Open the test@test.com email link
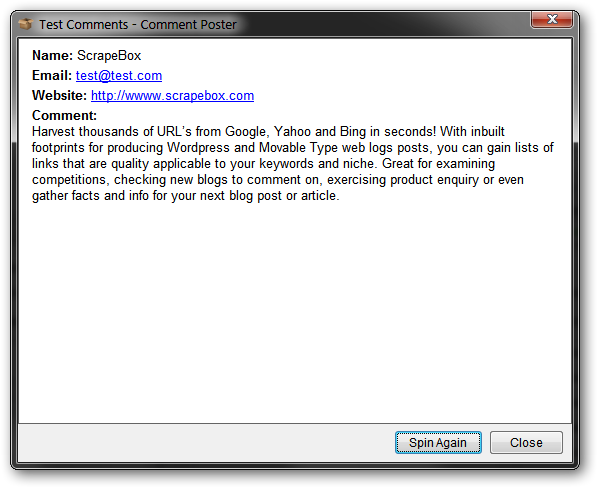Screen dimensions: 598x488 (119, 75)
